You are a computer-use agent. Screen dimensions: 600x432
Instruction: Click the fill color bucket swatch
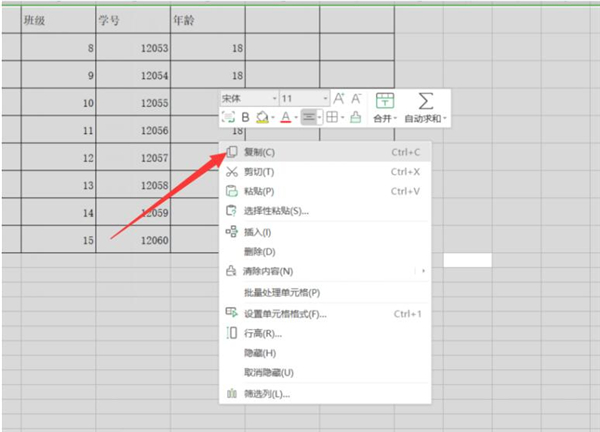(262, 117)
